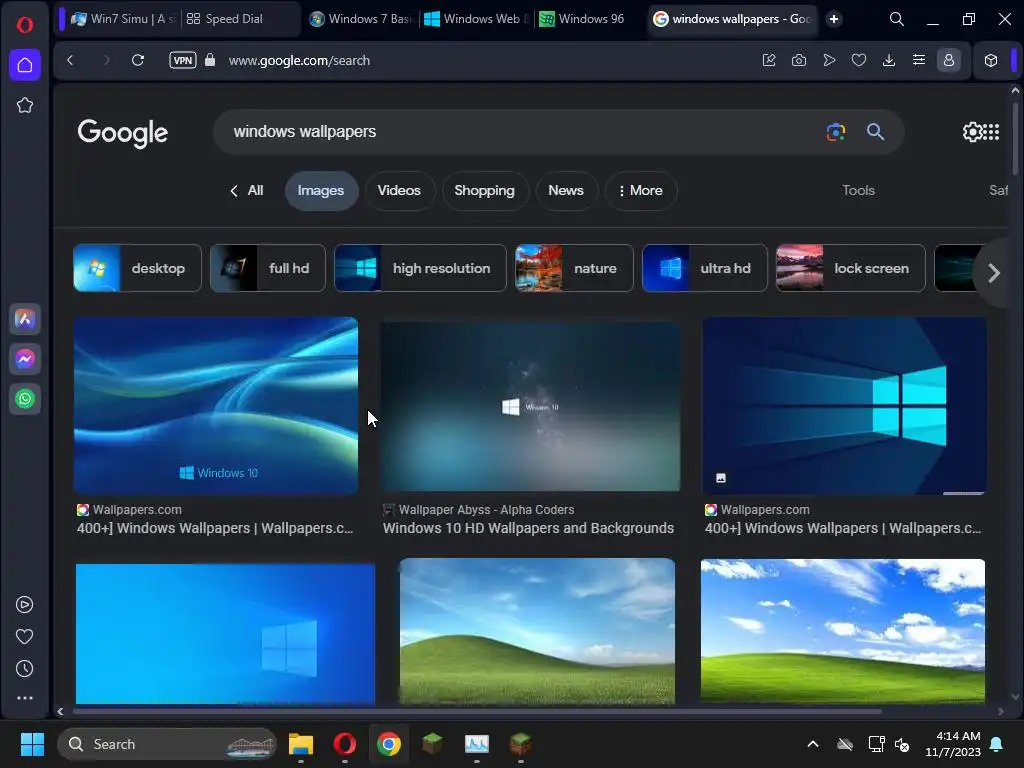Select the News filter chip
This screenshot has width=1024, height=768.
(x=566, y=191)
